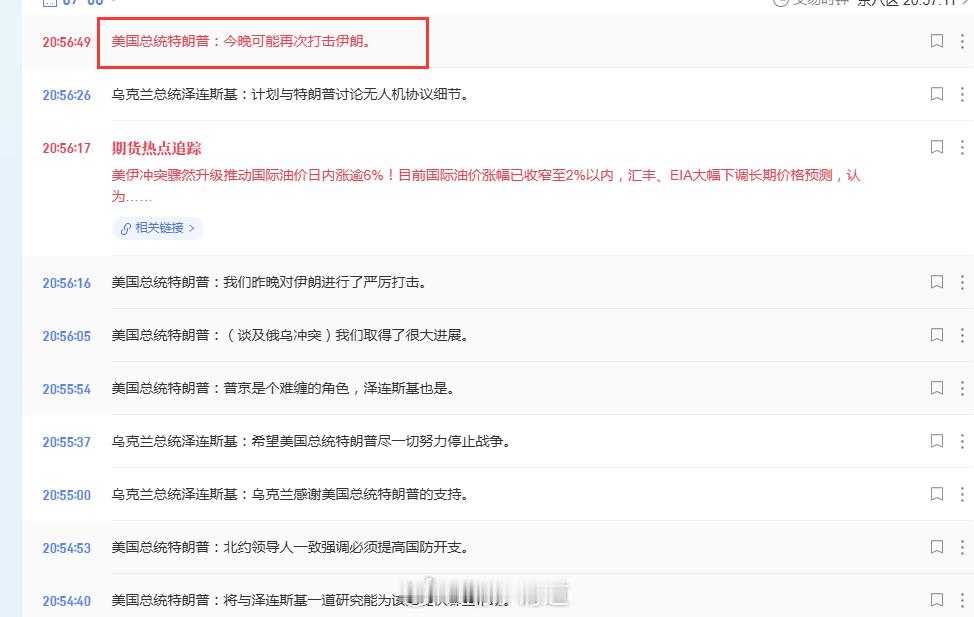Click the 20:56:26 timestamp
Viewport: 974px width, 617px height.
pos(66,95)
